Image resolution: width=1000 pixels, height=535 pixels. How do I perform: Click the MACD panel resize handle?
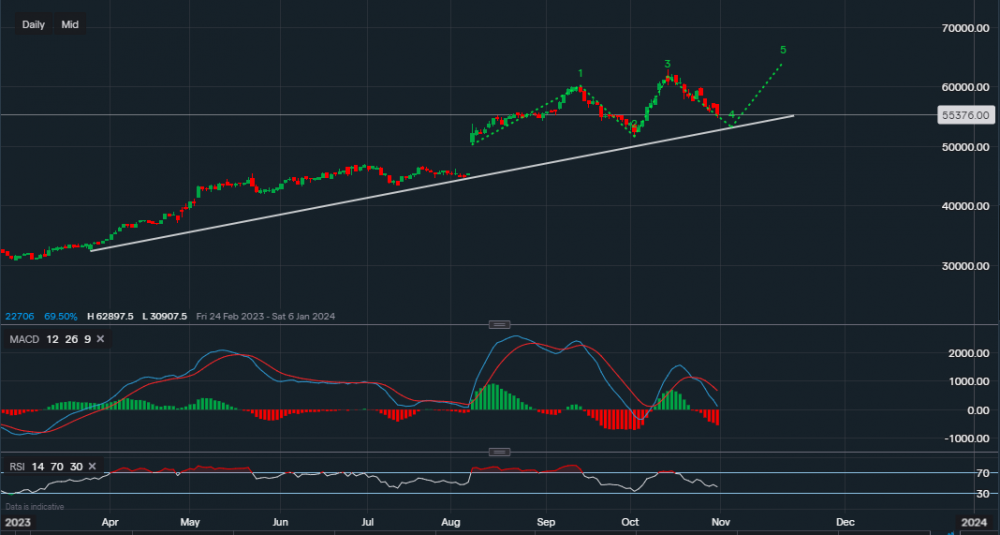pos(499,324)
